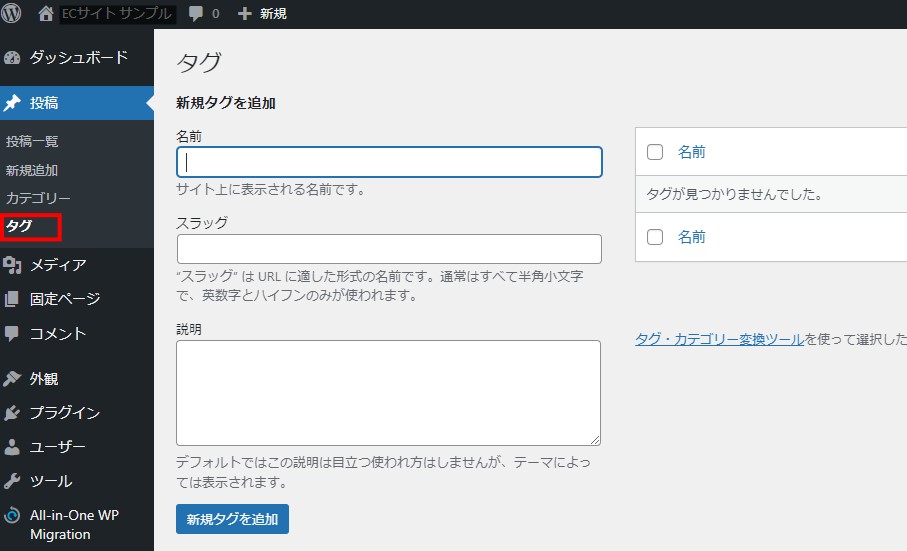Open the ツール menu
The image size is (907, 551).
50,481
